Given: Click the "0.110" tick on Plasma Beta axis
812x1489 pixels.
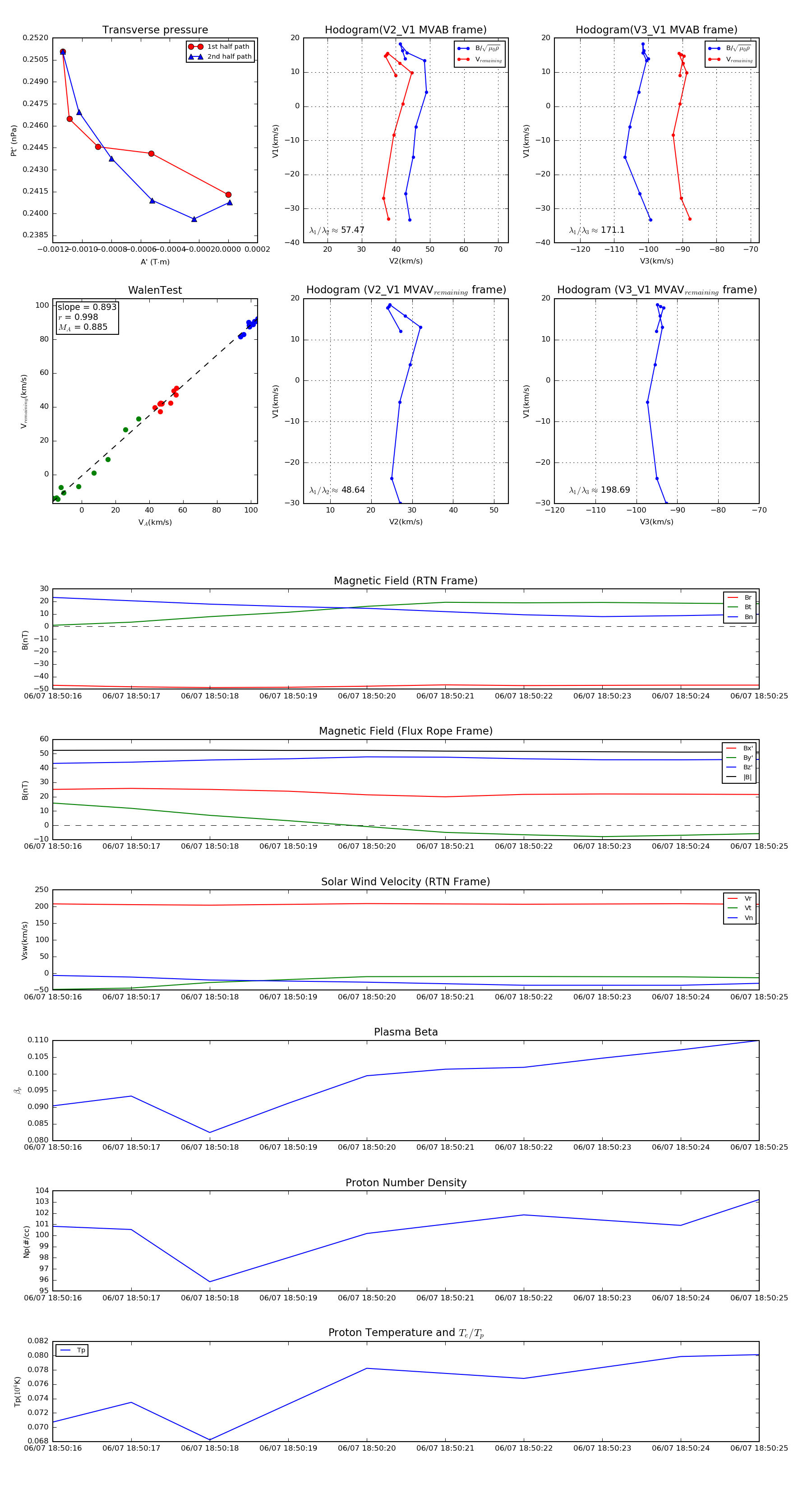Looking at the screenshot, I should pyautogui.click(x=38, y=1040).
